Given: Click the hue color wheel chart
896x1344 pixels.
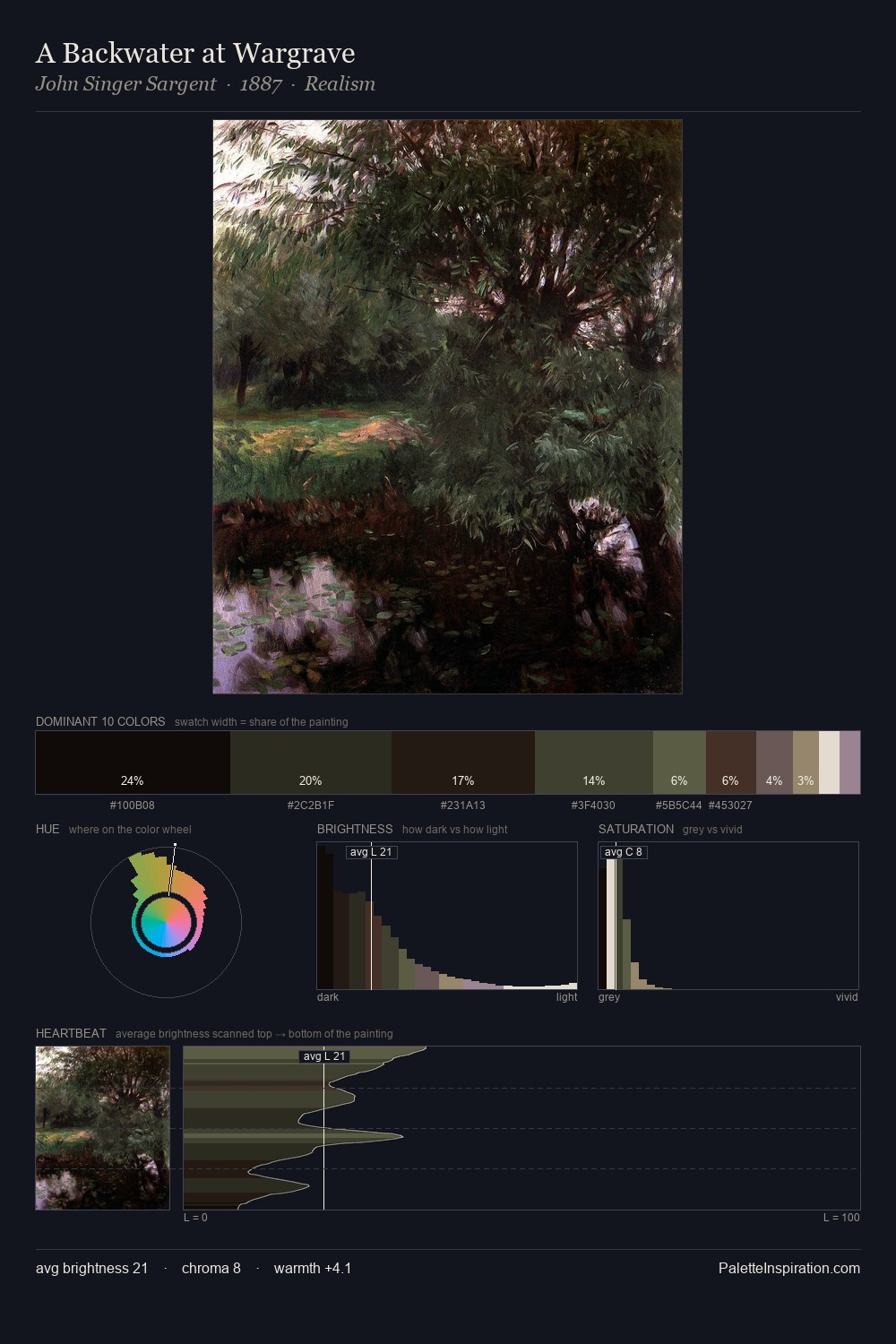Looking at the screenshot, I should [166, 922].
